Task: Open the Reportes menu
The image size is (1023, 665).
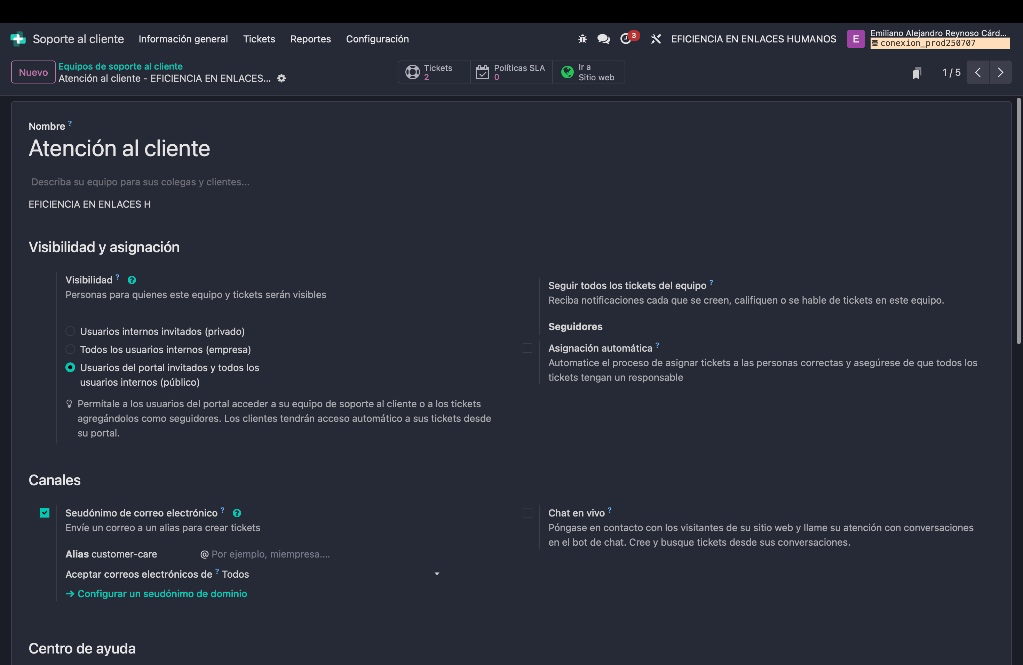Action: (x=310, y=39)
